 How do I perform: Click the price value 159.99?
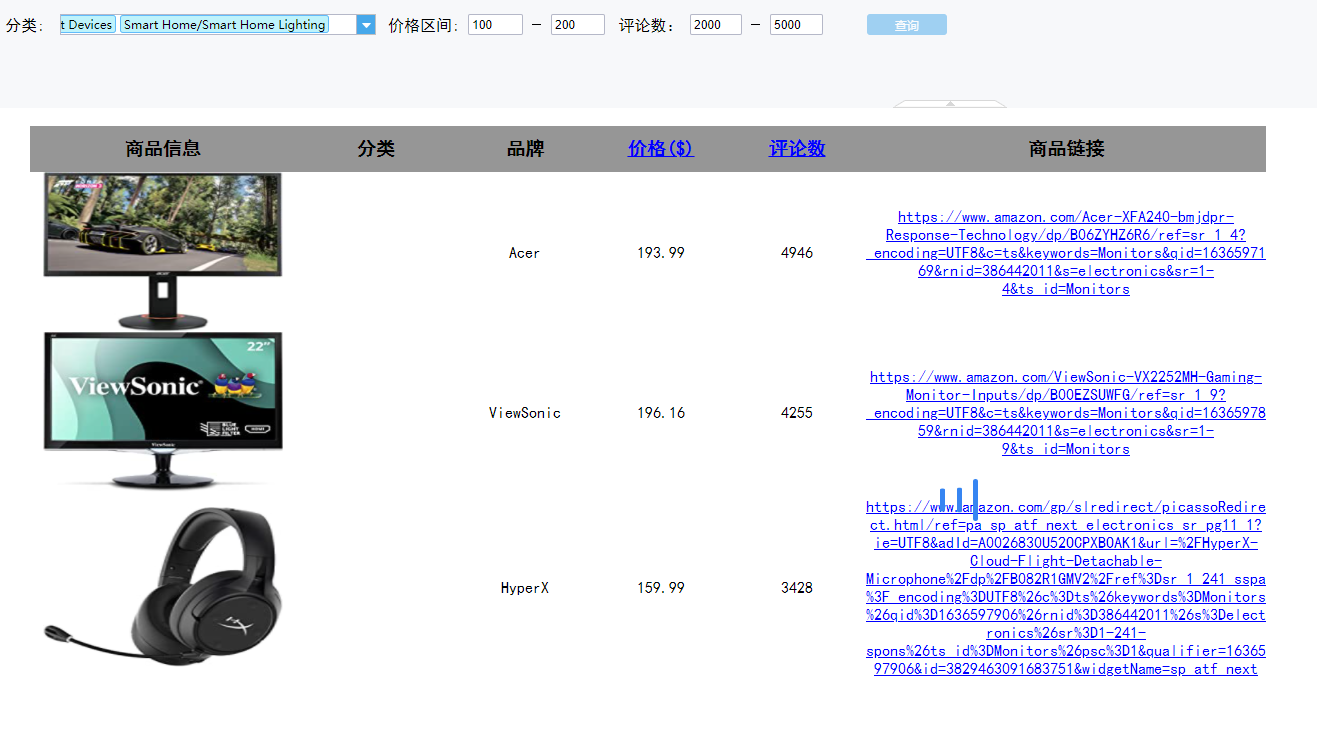[661, 588]
